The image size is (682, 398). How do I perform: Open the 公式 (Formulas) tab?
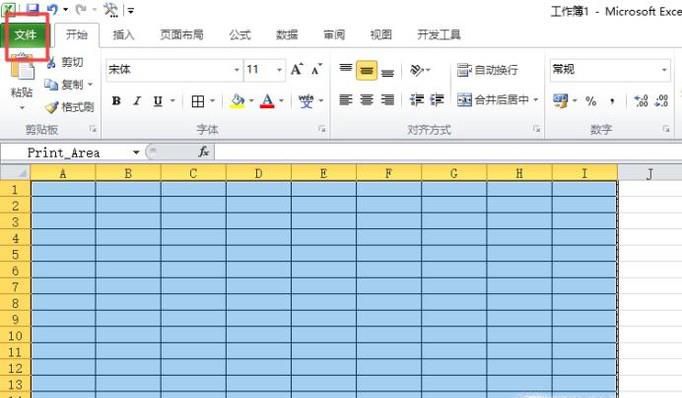click(240, 35)
